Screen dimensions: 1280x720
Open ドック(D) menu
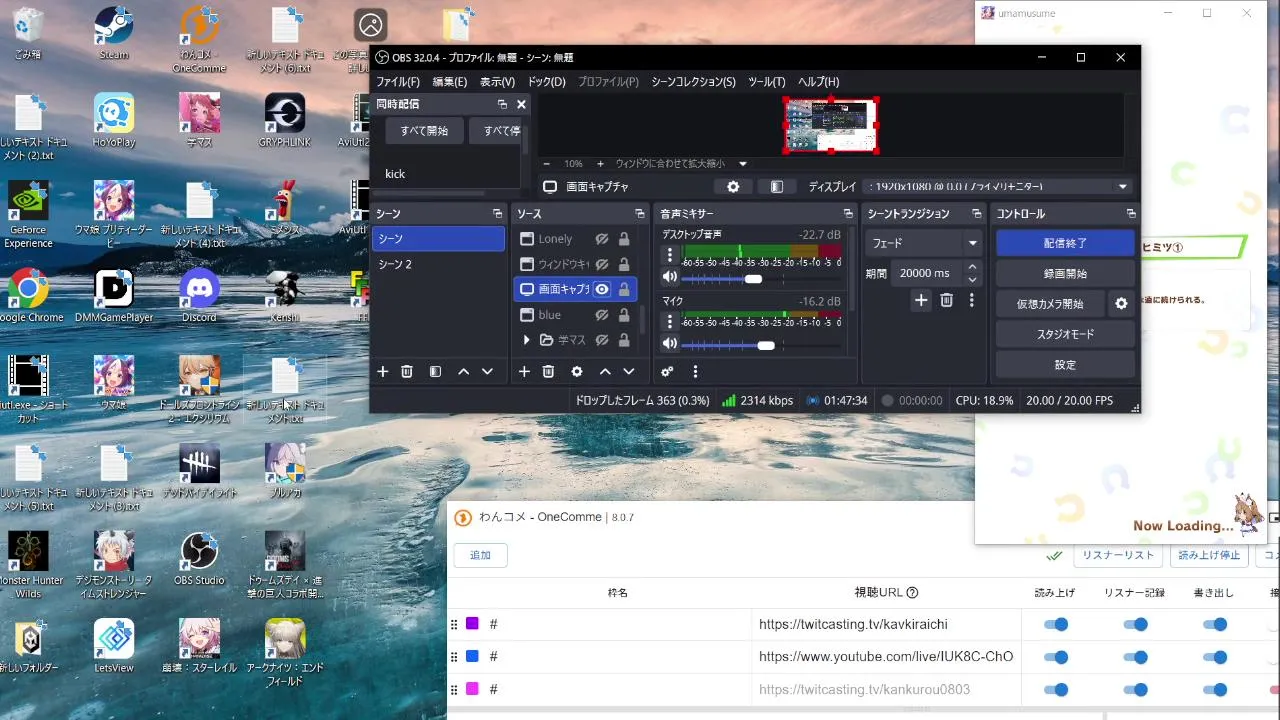[546, 82]
